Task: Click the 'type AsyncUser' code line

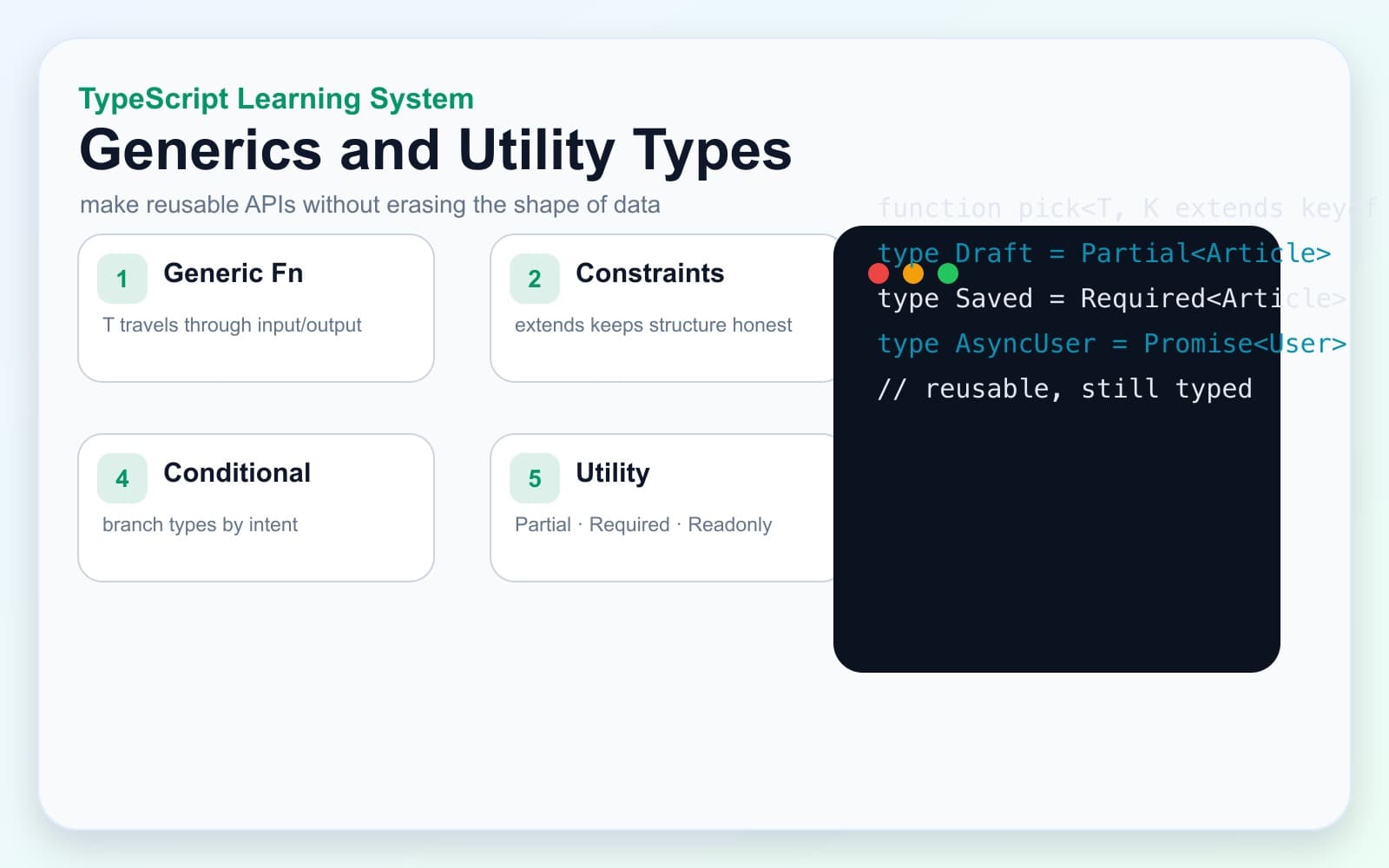Action: click(1112, 344)
